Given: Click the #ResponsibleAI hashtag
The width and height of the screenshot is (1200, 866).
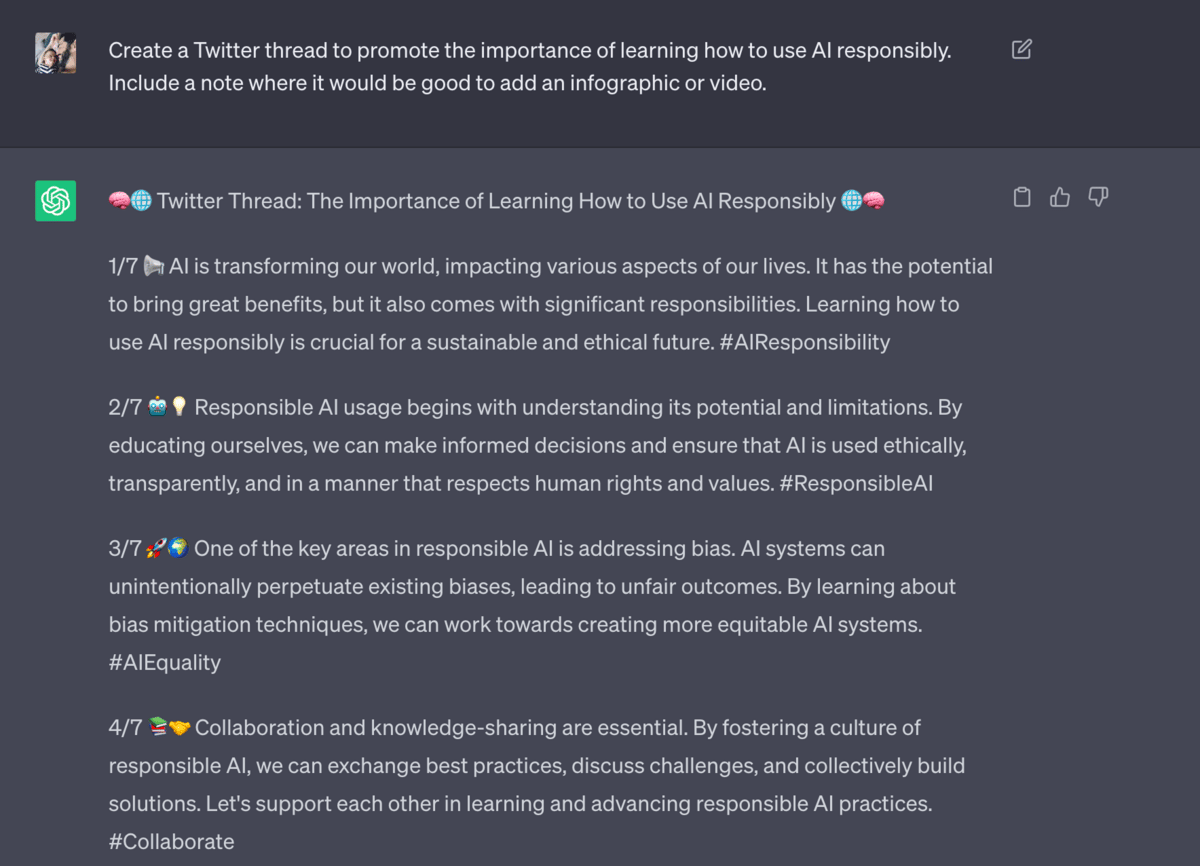Looking at the screenshot, I should [855, 483].
